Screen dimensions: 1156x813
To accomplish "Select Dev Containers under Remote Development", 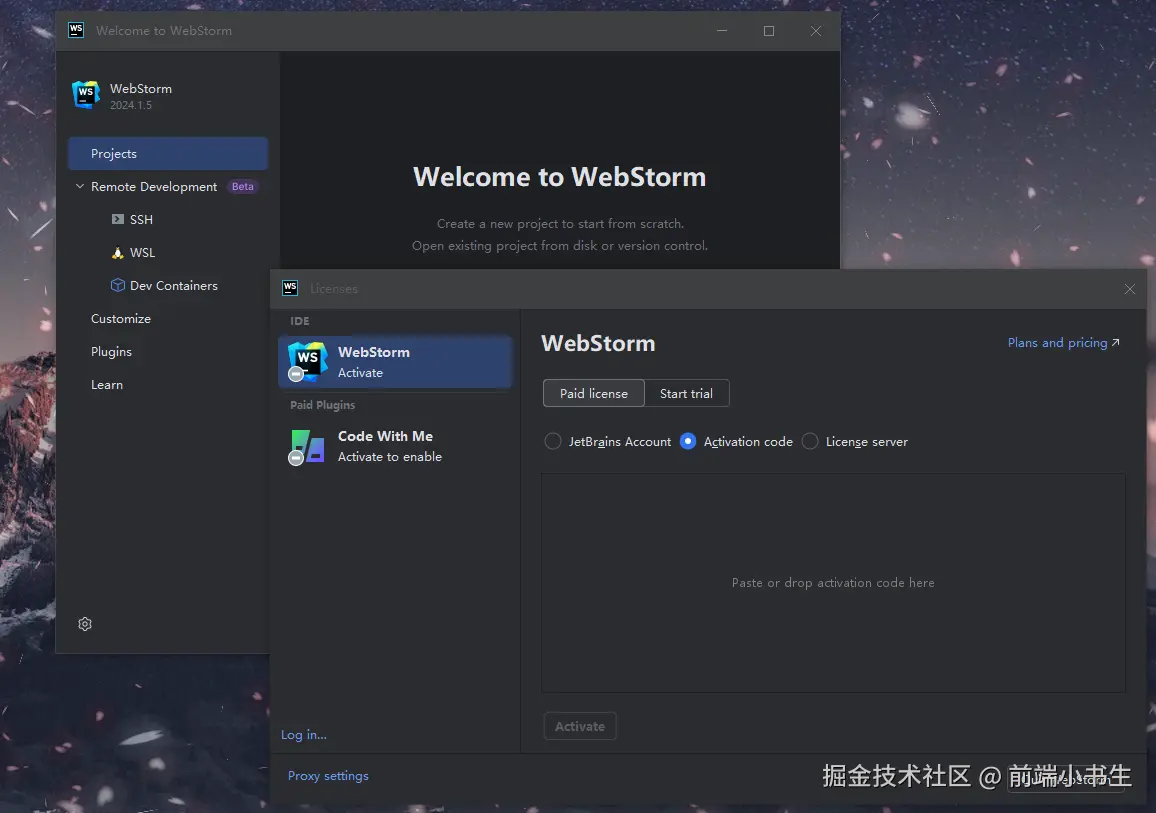I will point(174,286).
